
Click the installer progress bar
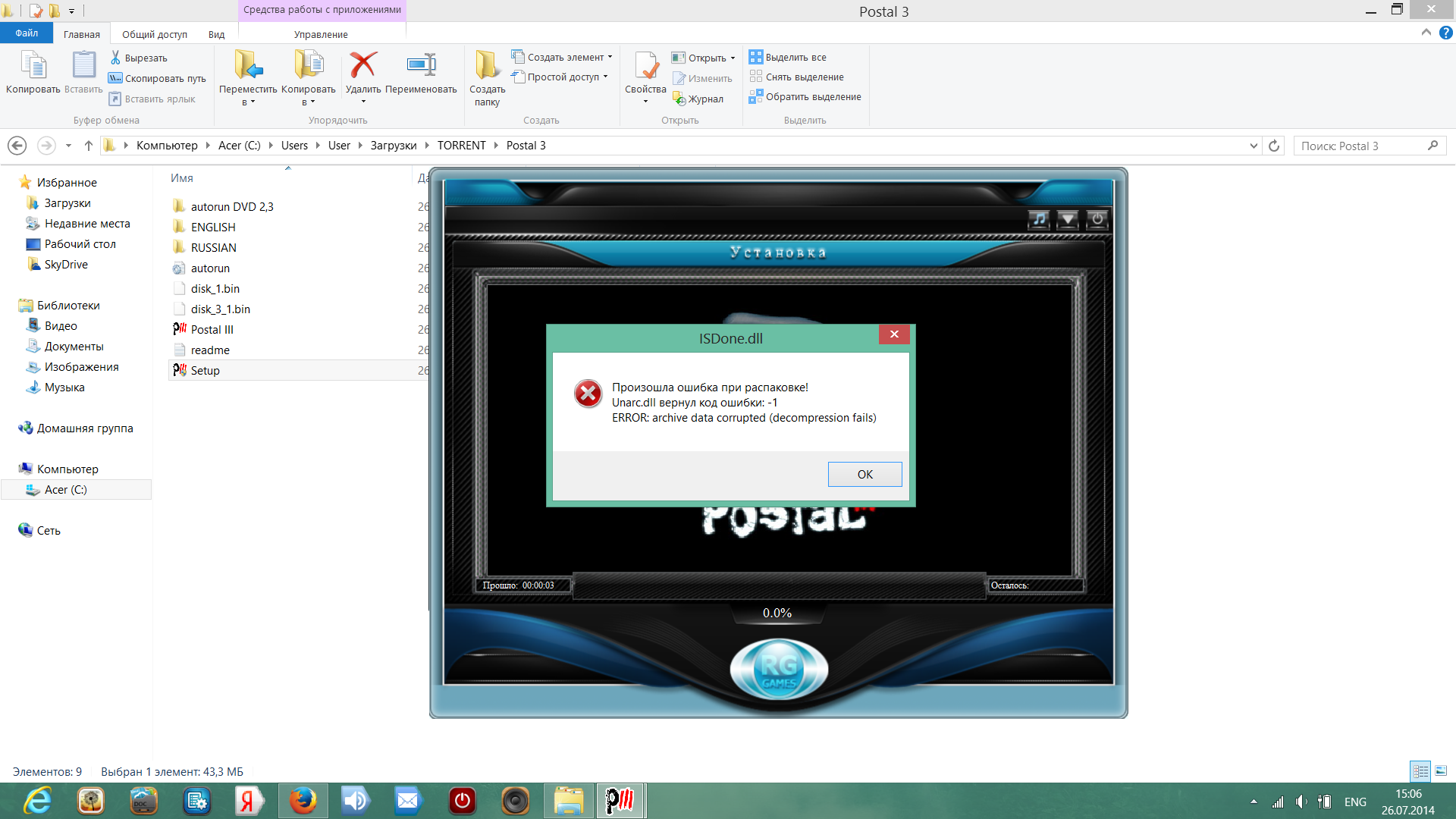tap(779, 585)
